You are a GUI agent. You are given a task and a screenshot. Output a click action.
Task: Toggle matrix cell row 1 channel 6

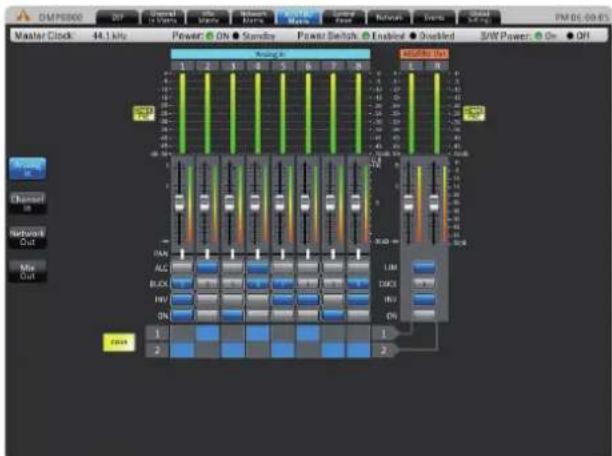pyautogui.click(x=308, y=334)
